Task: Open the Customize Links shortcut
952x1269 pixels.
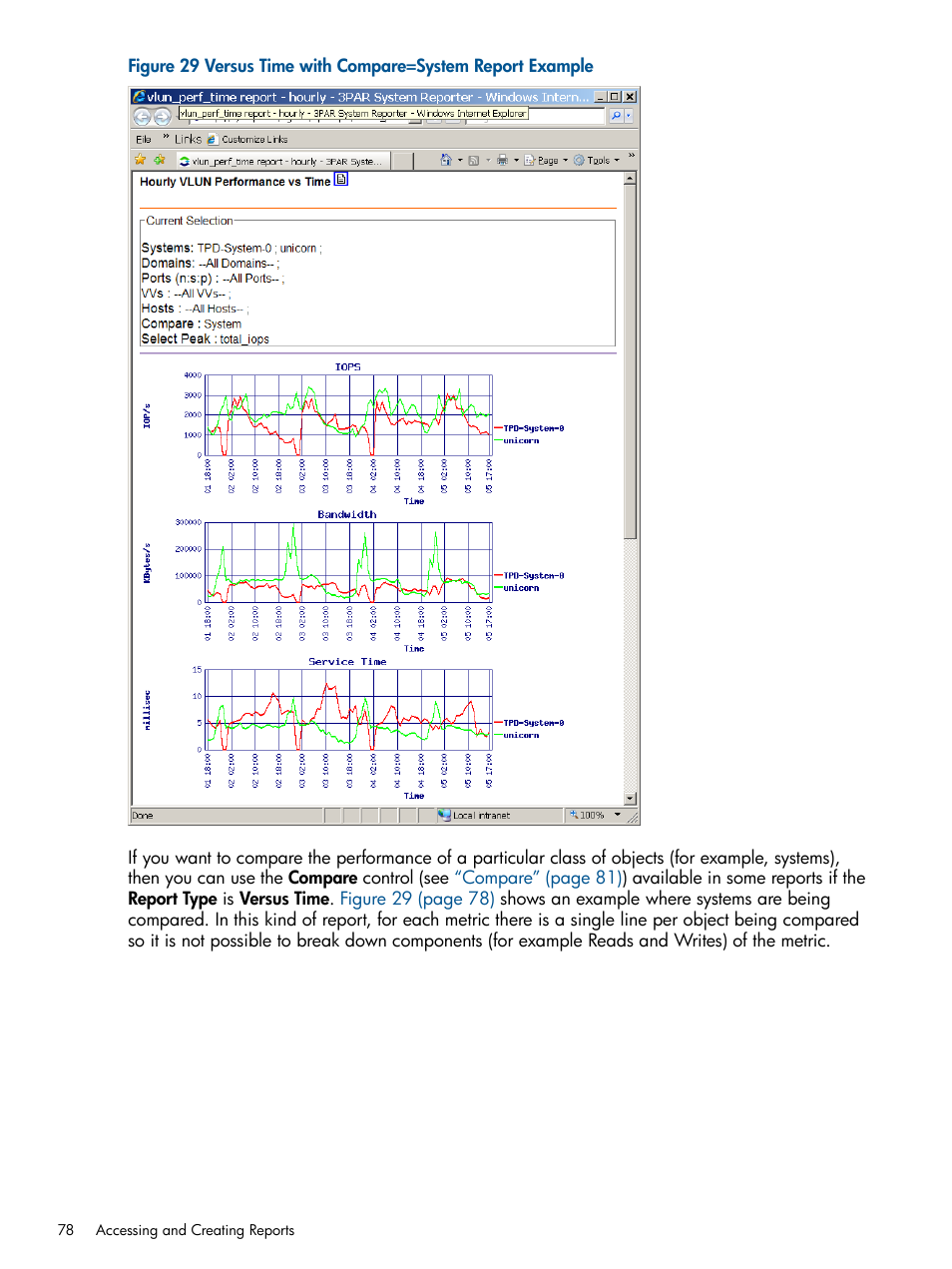Action: 247,140
